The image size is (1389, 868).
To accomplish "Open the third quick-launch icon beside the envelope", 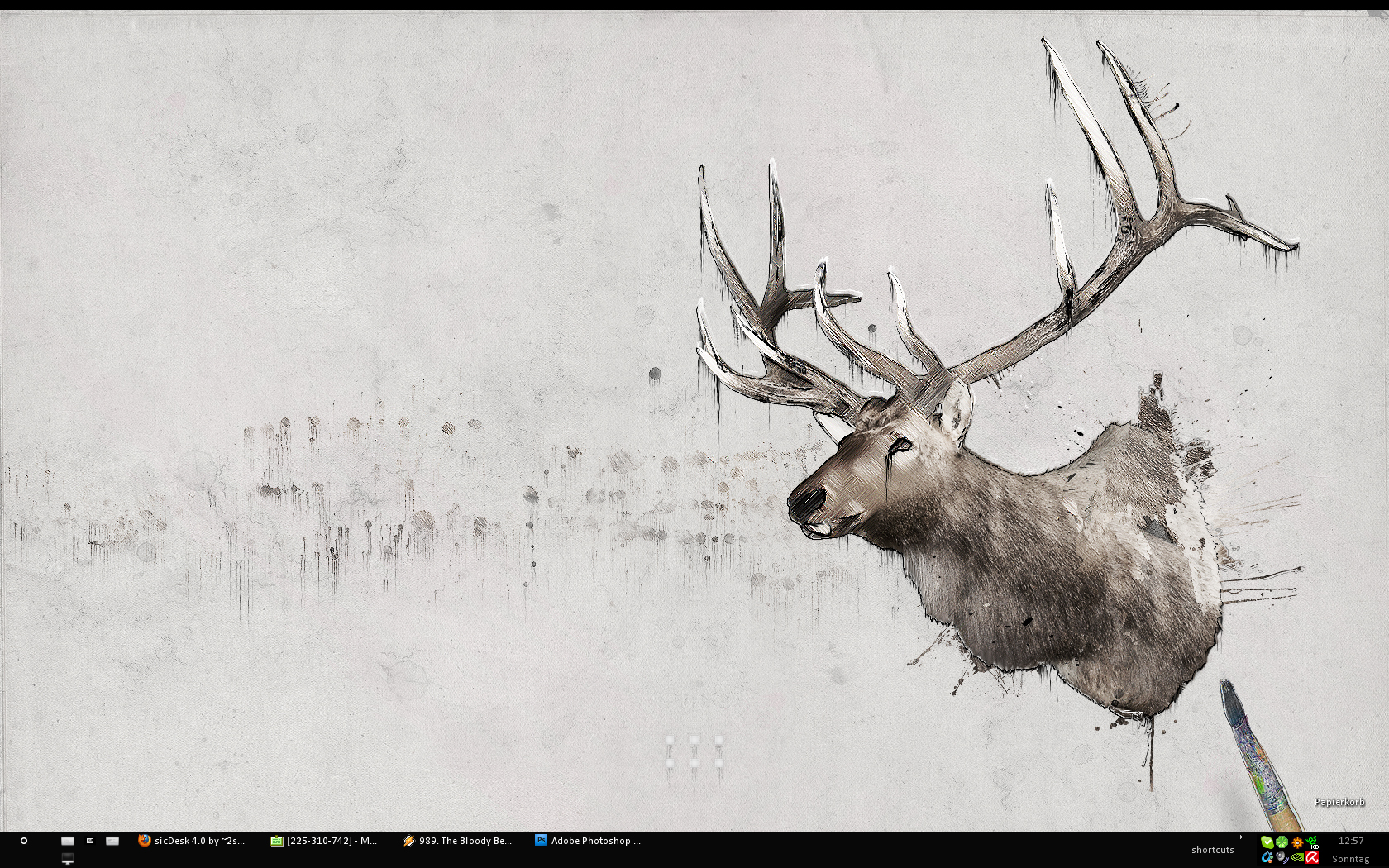I will tap(112, 841).
